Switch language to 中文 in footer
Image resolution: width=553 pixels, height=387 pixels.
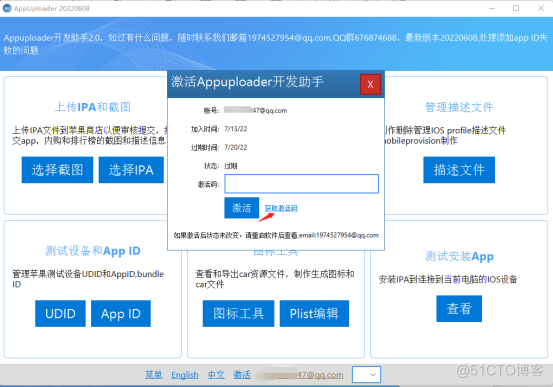[216, 375]
